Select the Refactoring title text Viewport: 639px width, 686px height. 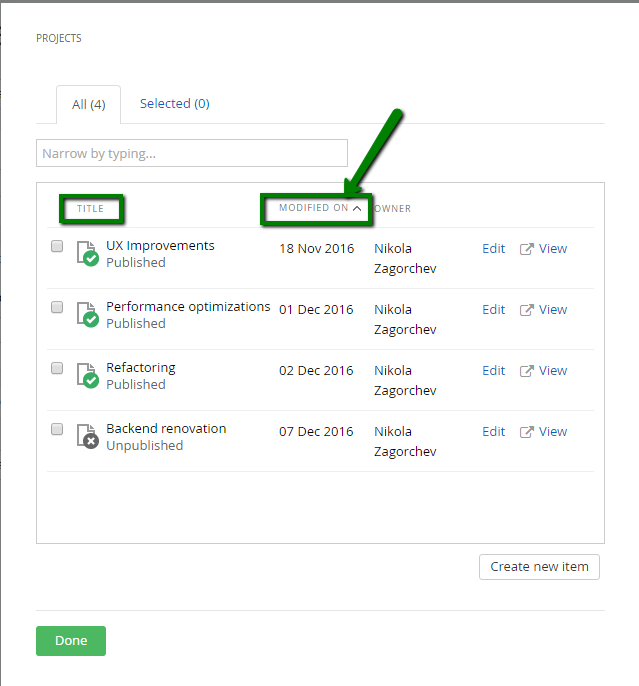141,368
